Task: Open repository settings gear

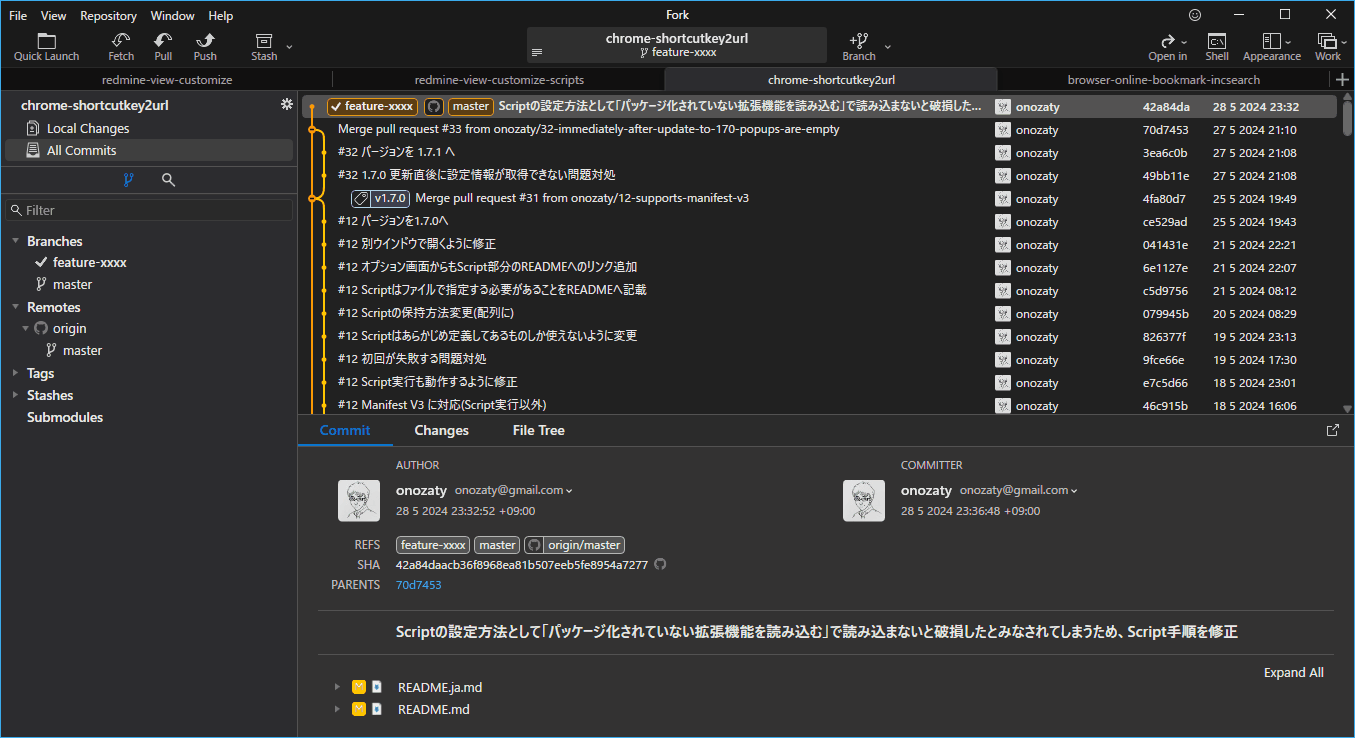Action: point(286,105)
